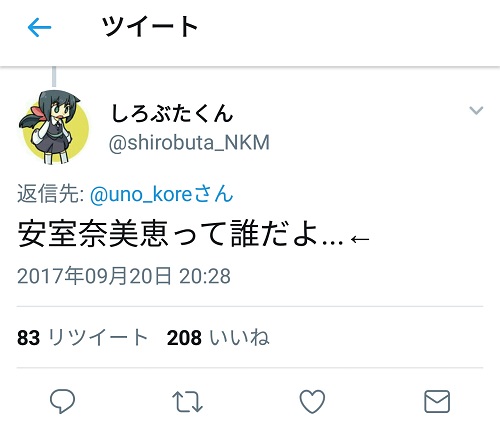The width and height of the screenshot is (500, 422).
Task: Go back using the blue arrow
Action: point(39,27)
